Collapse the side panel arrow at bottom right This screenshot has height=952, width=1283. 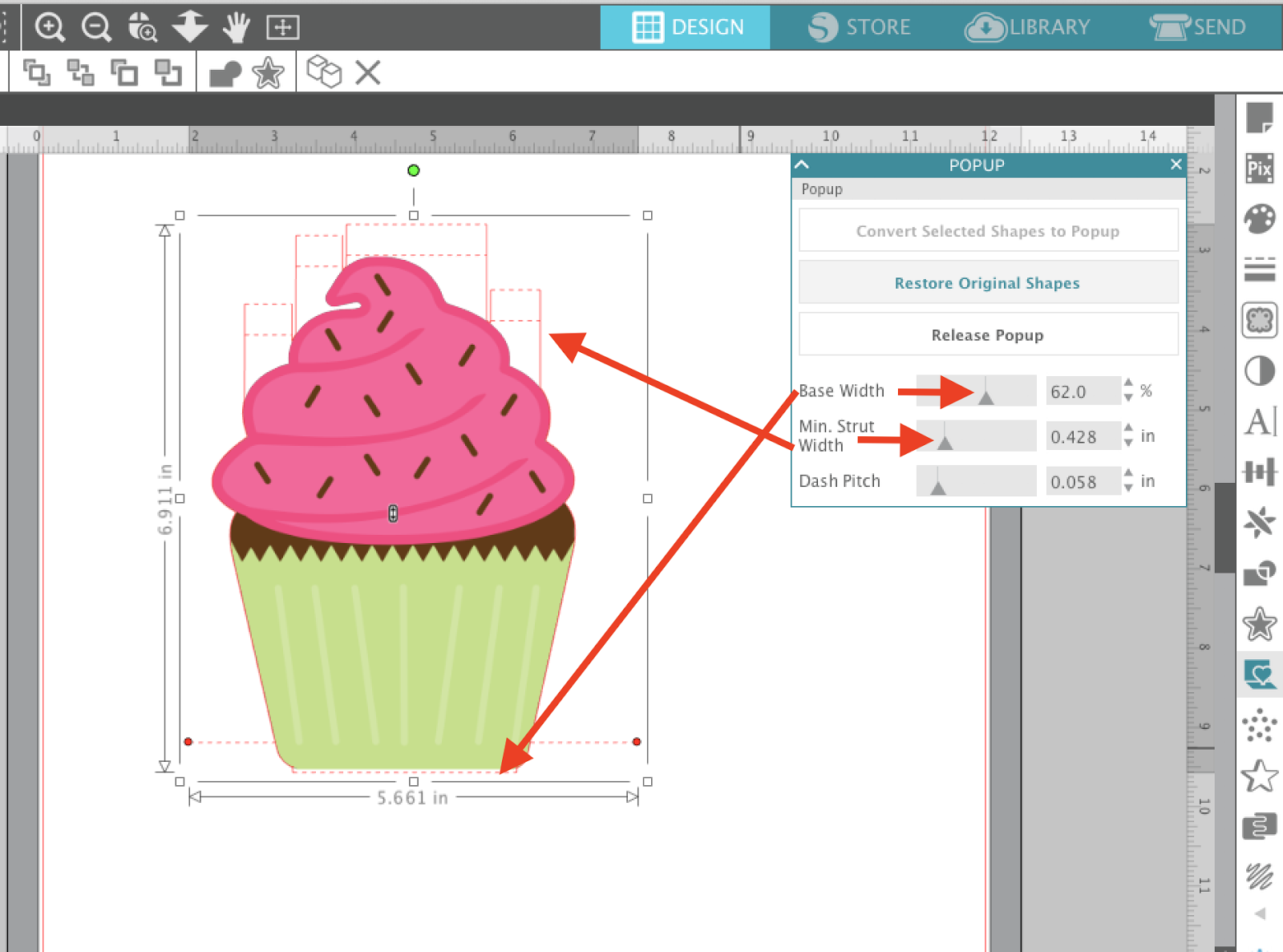click(1261, 914)
